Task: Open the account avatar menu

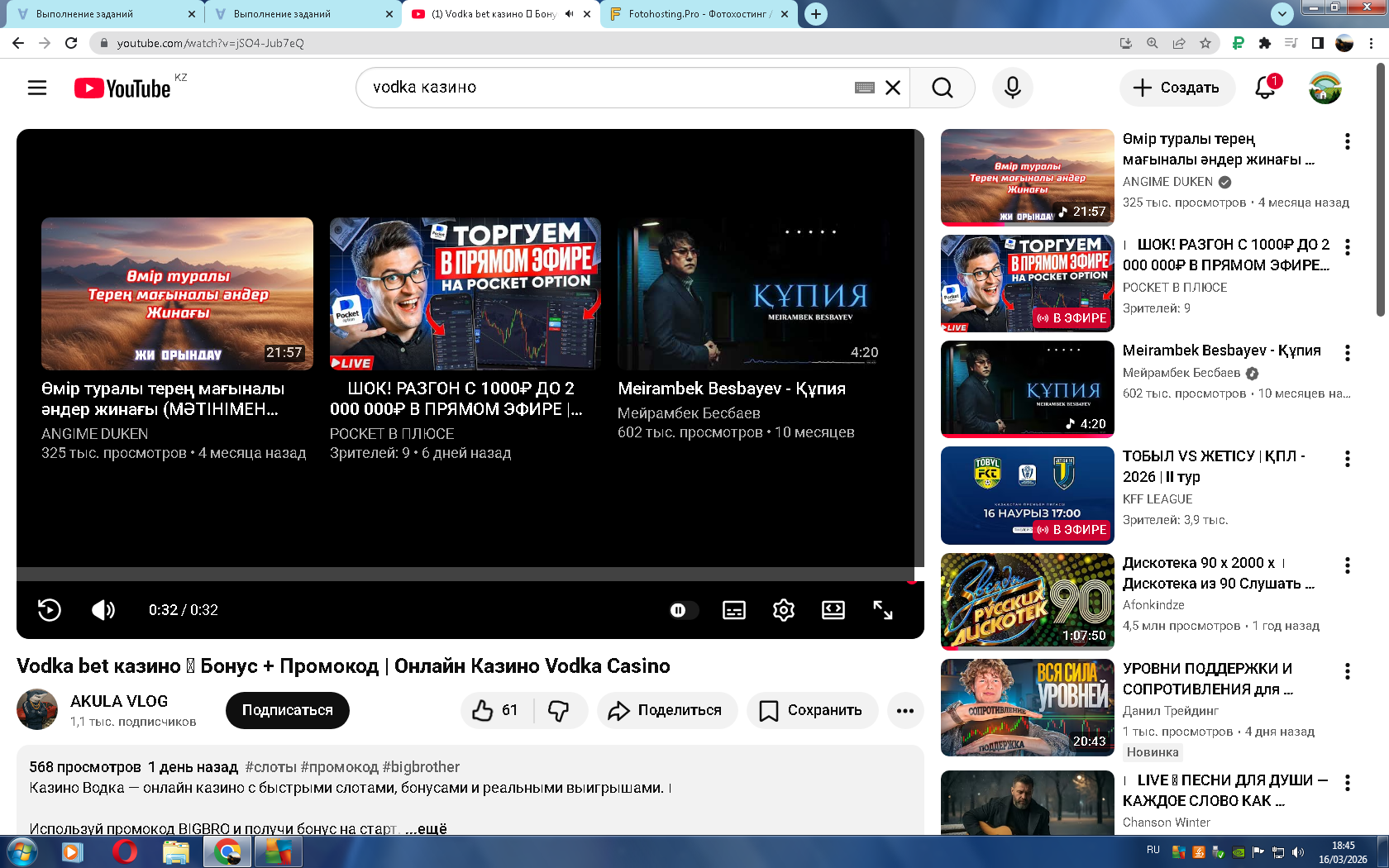Action: pos(1325,88)
